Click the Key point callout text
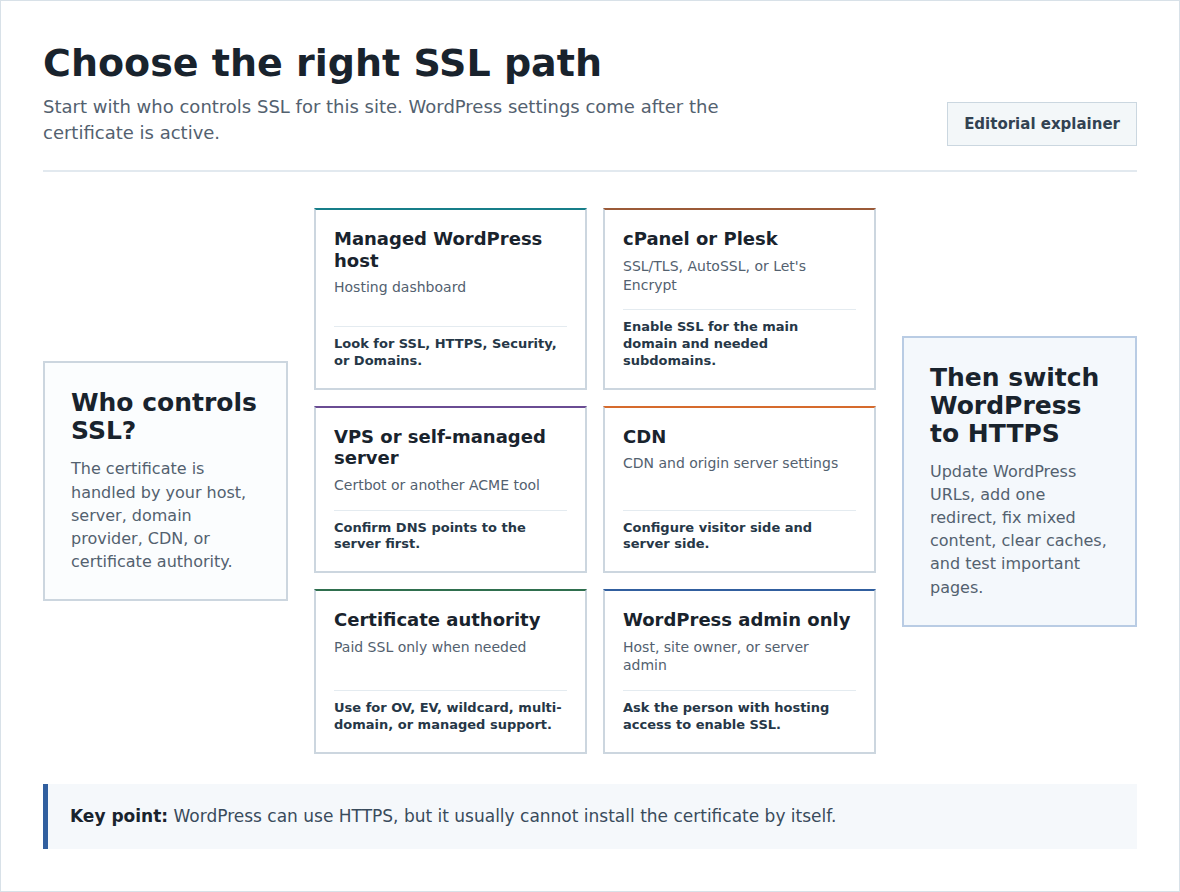Screen dimensions: 1180x892 [453, 816]
